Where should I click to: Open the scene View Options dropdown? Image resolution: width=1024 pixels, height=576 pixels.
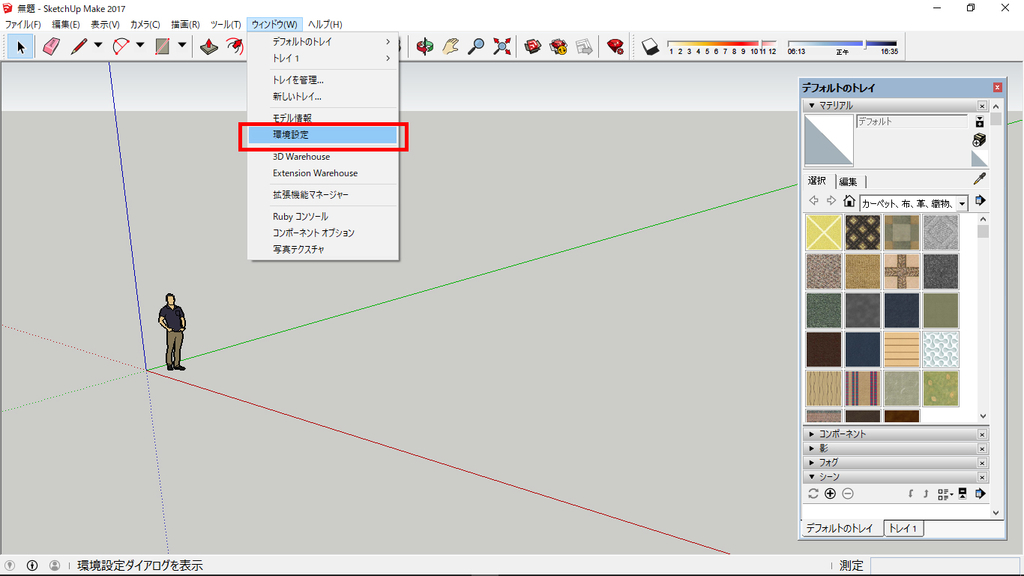tap(945, 494)
